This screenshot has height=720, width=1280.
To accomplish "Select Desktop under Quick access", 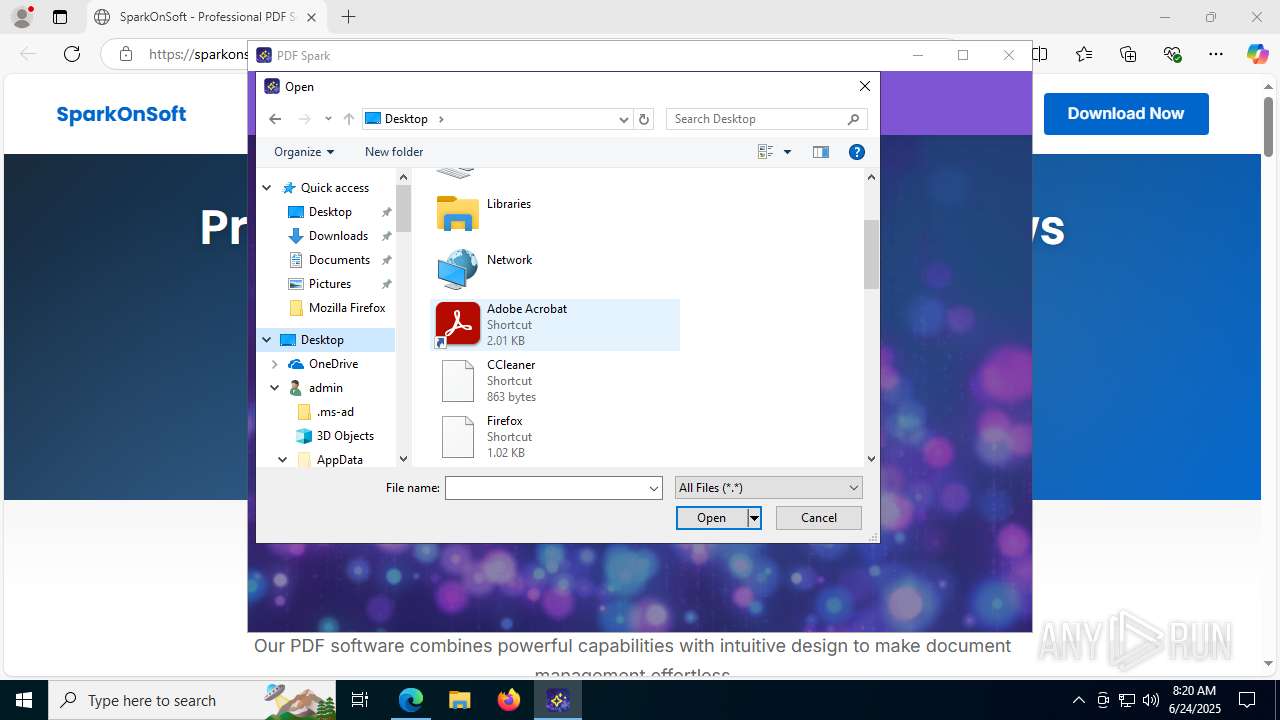I will [330, 212].
